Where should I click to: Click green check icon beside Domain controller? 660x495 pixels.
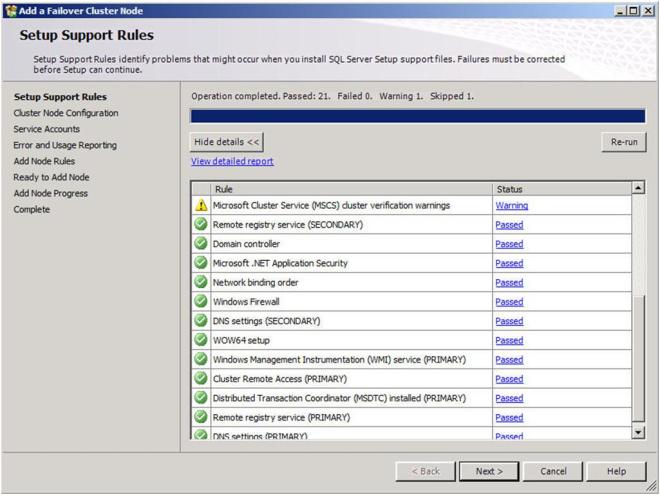(200, 244)
